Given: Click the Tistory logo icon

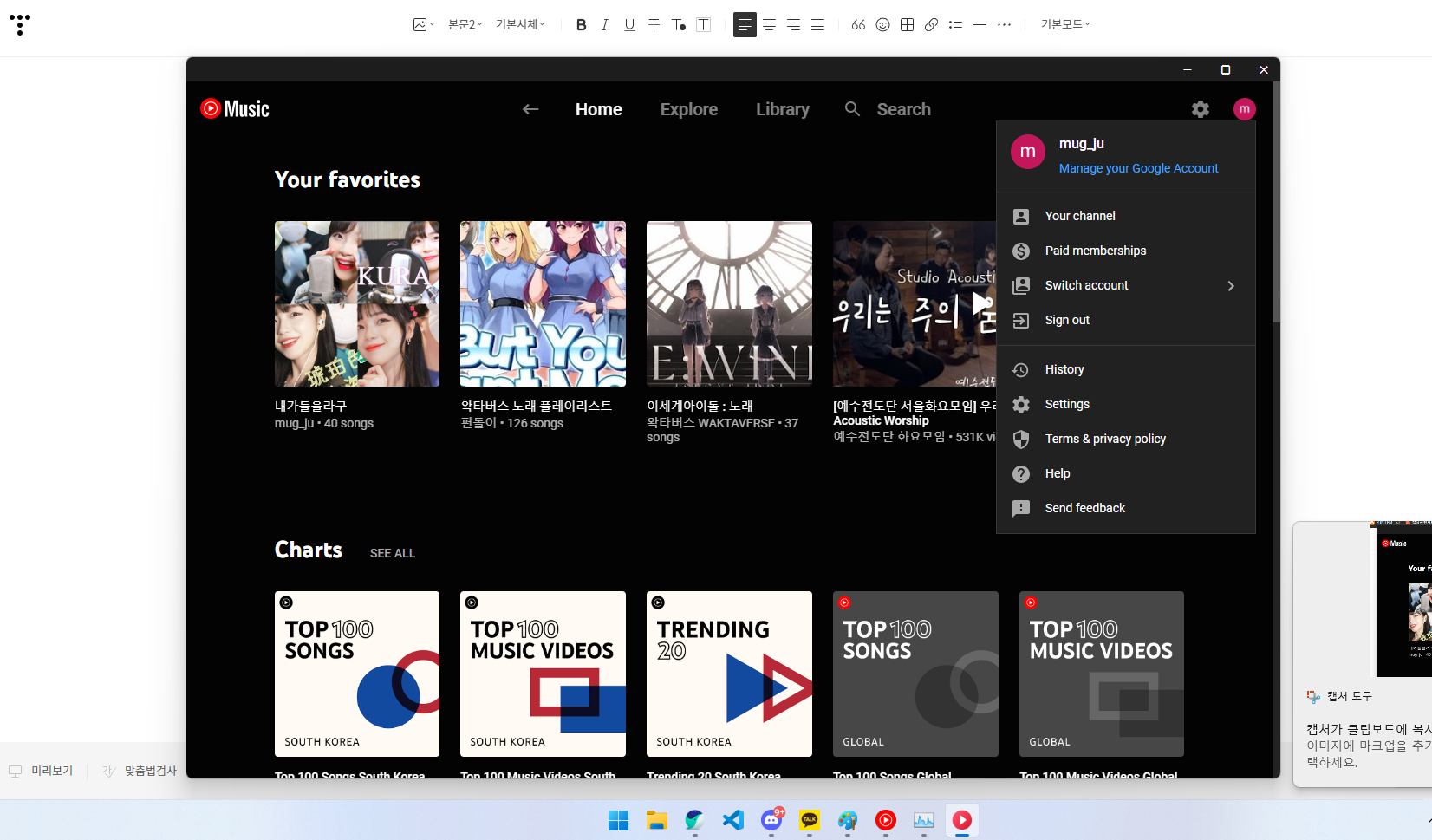Looking at the screenshot, I should (19, 24).
